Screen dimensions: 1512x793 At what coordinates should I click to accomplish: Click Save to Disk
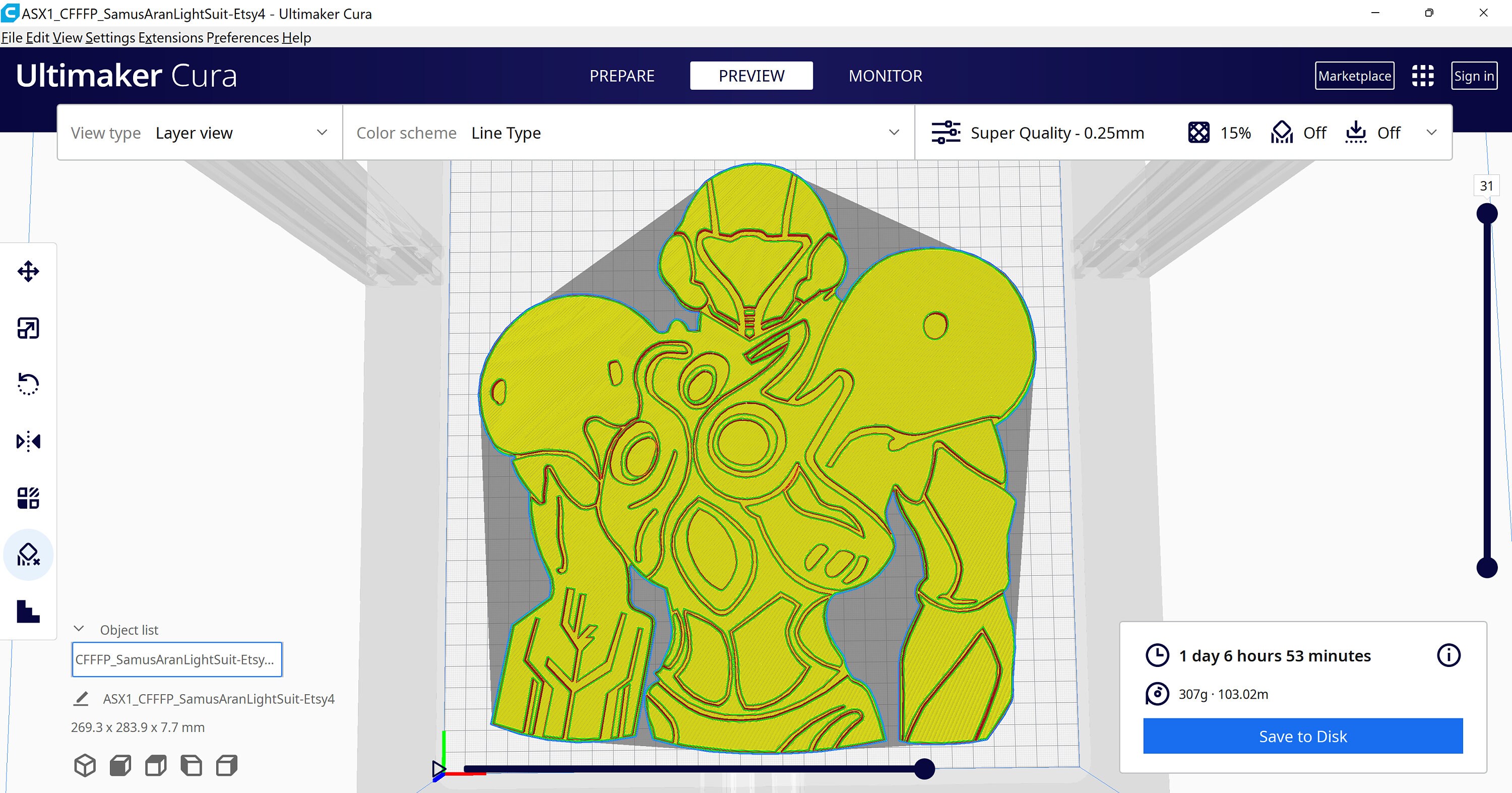coord(1303,736)
